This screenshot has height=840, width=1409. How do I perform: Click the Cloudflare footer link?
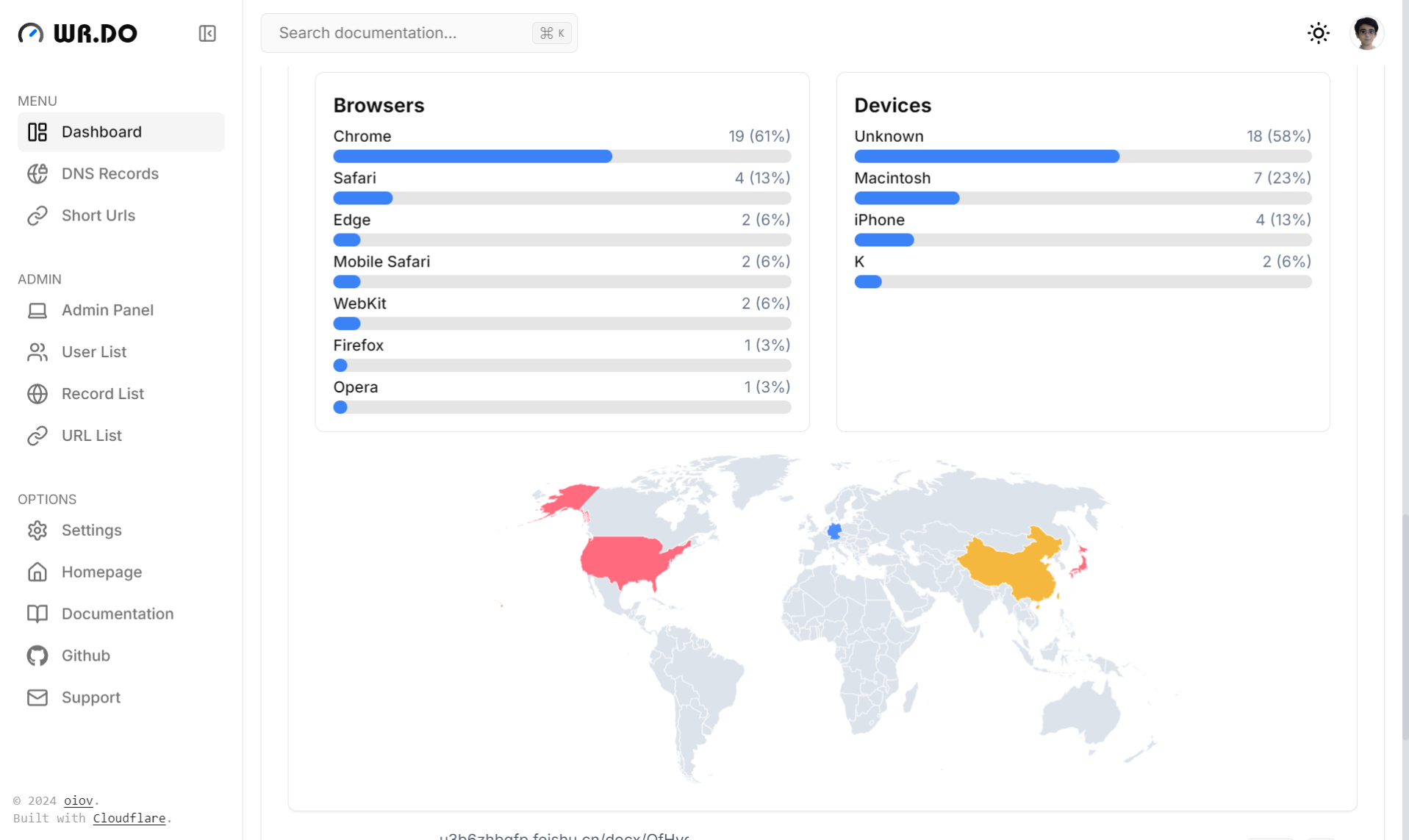click(129, 818)
